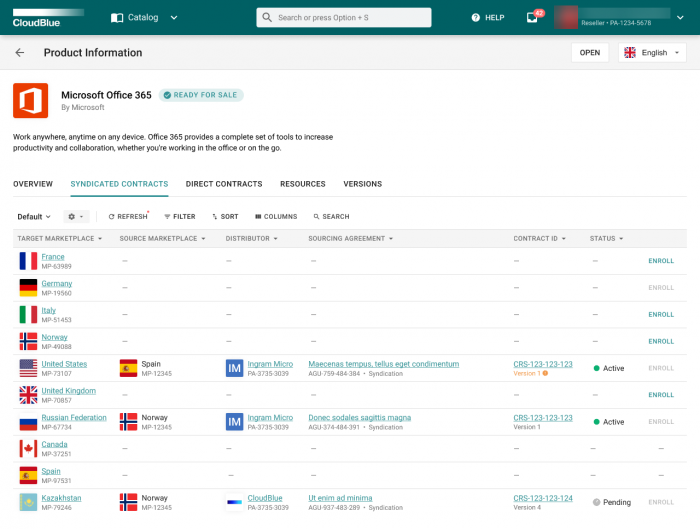Click the Help question mark icon
Image resolution: width=700 pixels, height=529 pixels.
tap(475, 17)
